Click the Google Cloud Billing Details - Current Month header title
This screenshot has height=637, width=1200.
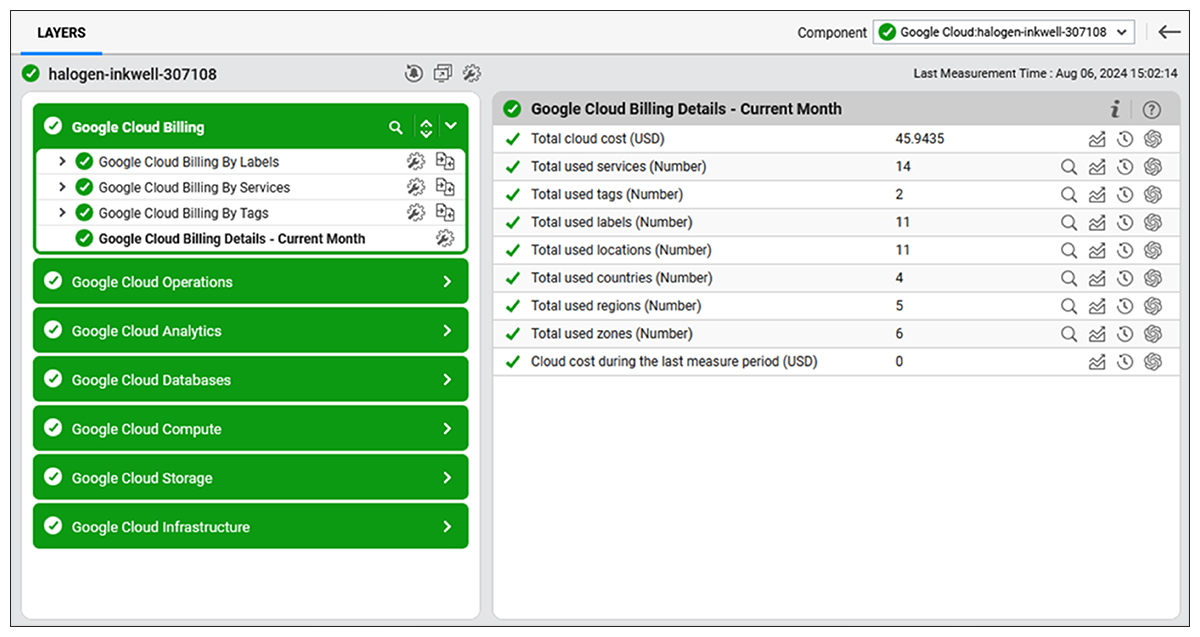(x=686, y=109)
